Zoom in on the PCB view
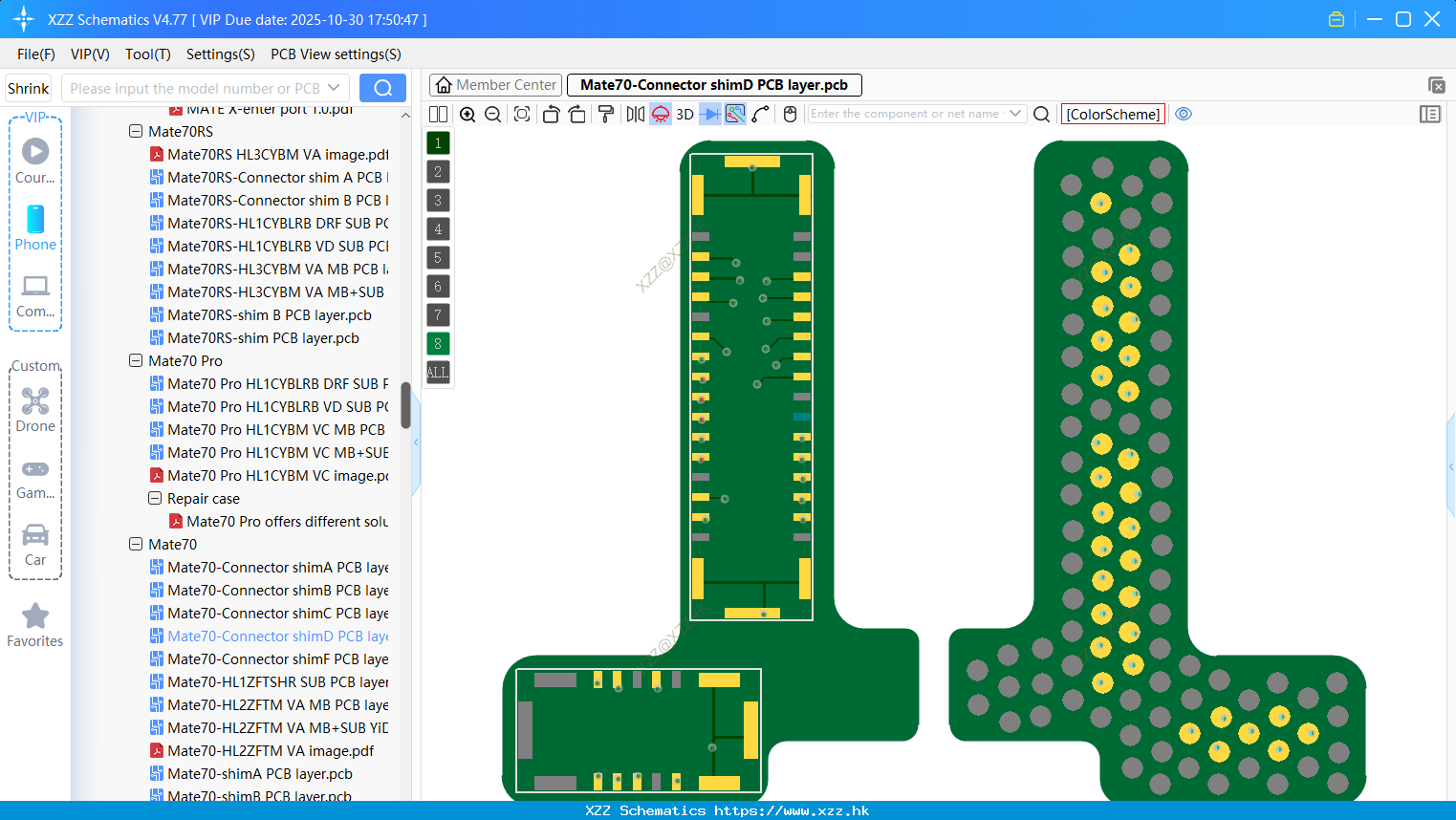 467,114
